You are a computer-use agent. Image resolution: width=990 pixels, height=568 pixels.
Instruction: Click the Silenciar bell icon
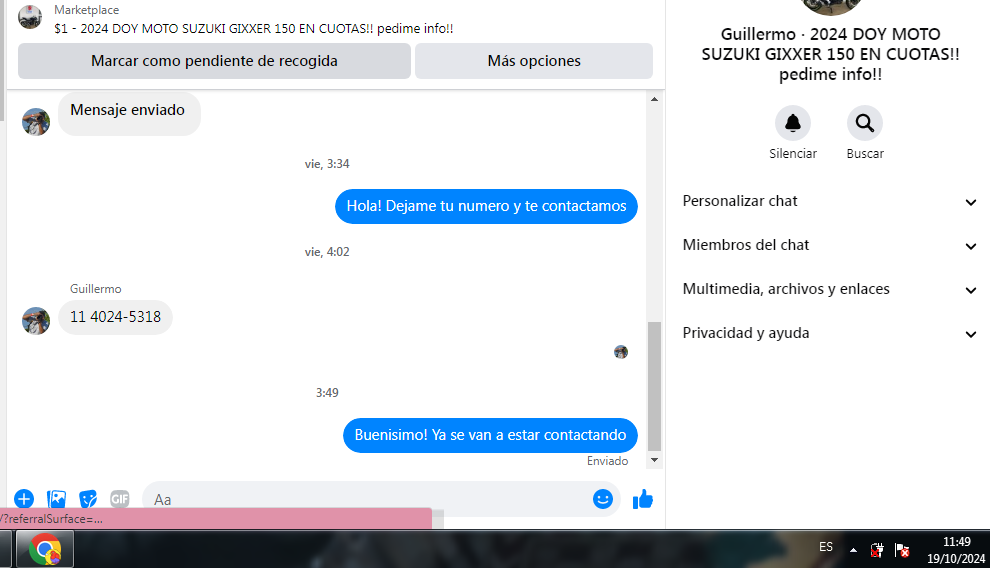[x=793, y=123]
